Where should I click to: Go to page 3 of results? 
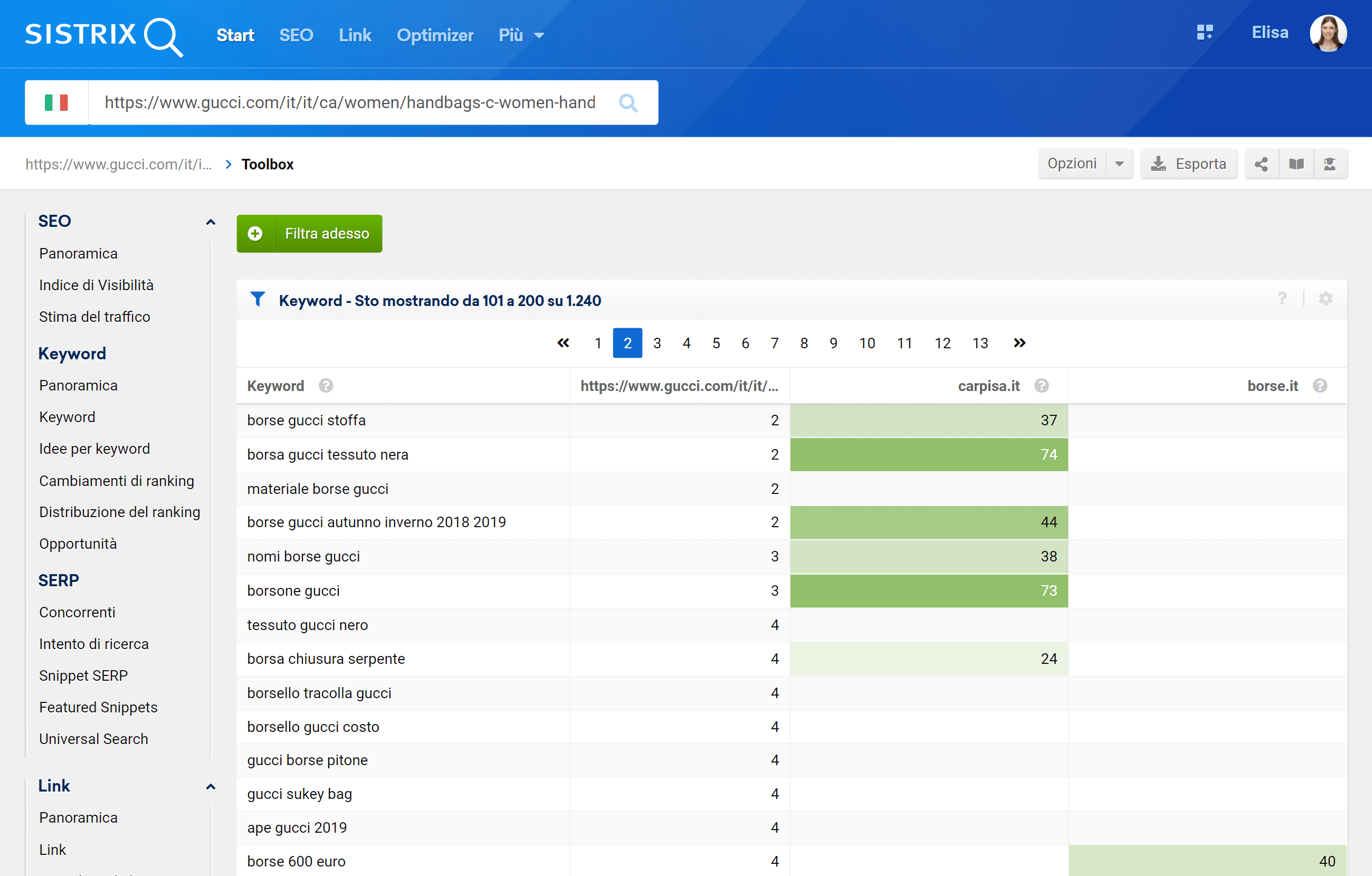click(x=657, y=343)
